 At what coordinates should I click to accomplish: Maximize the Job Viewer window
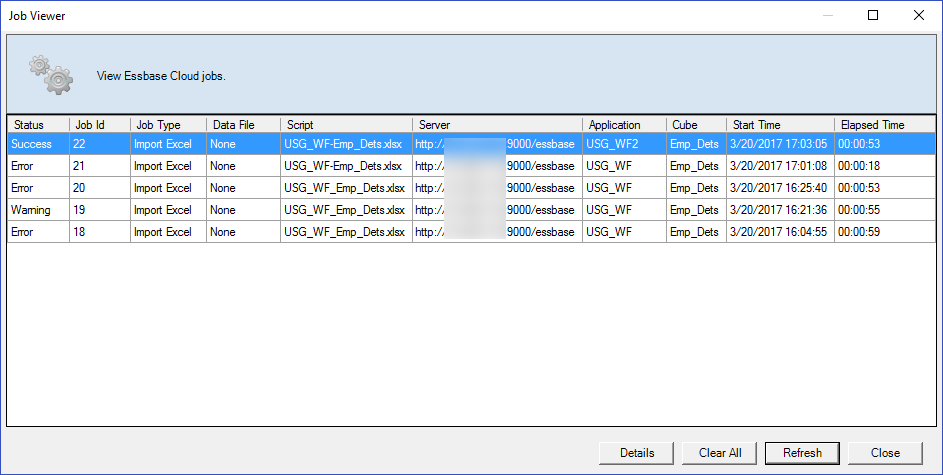tap(873, 15)
